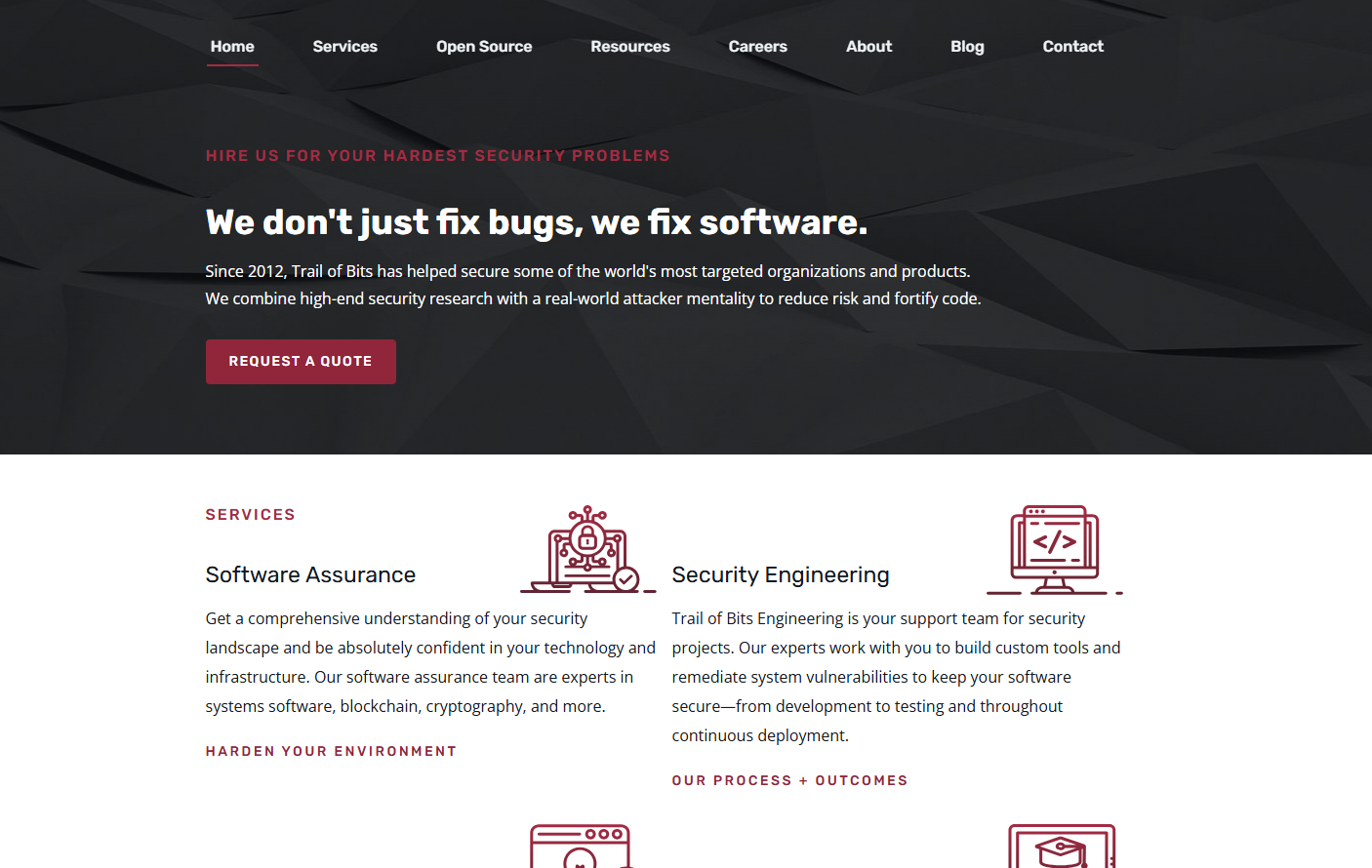Open the Resources navigation item
Image resolution: width=1372 pixels, height=868 pixels.
coord(630,47)
